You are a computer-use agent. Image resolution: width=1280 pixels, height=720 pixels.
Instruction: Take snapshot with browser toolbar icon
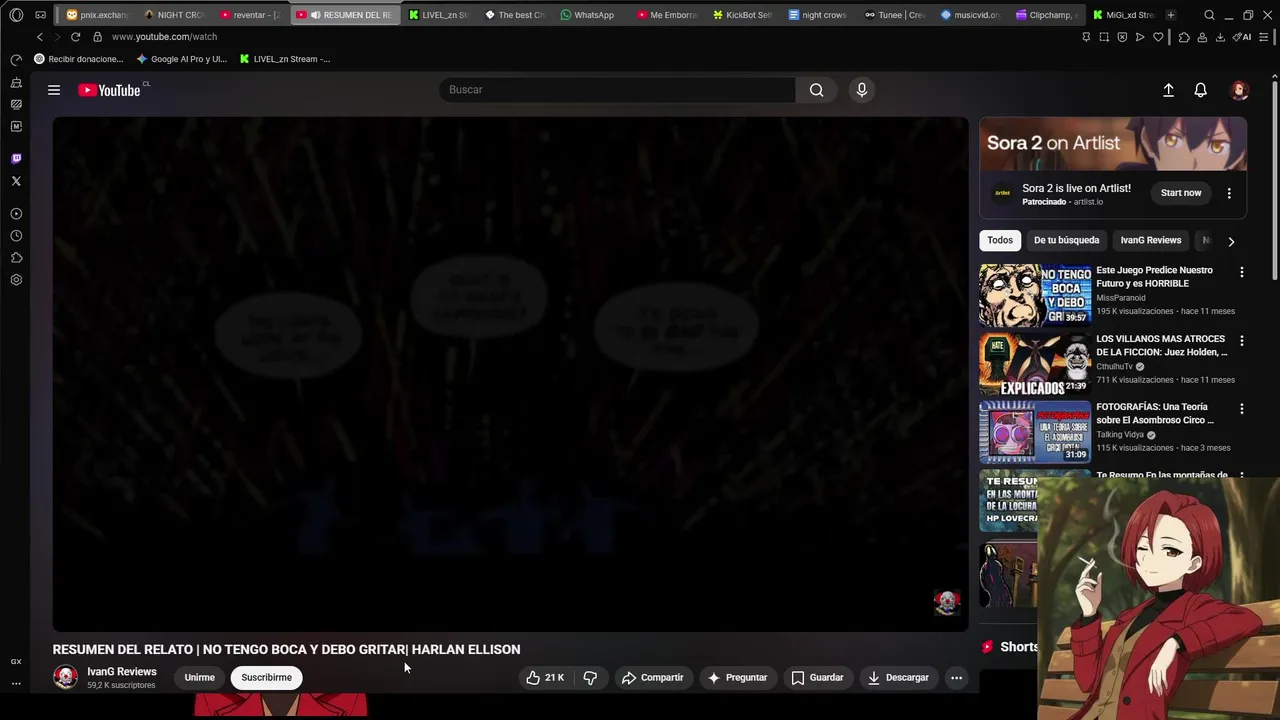(x=1104, y=37)
